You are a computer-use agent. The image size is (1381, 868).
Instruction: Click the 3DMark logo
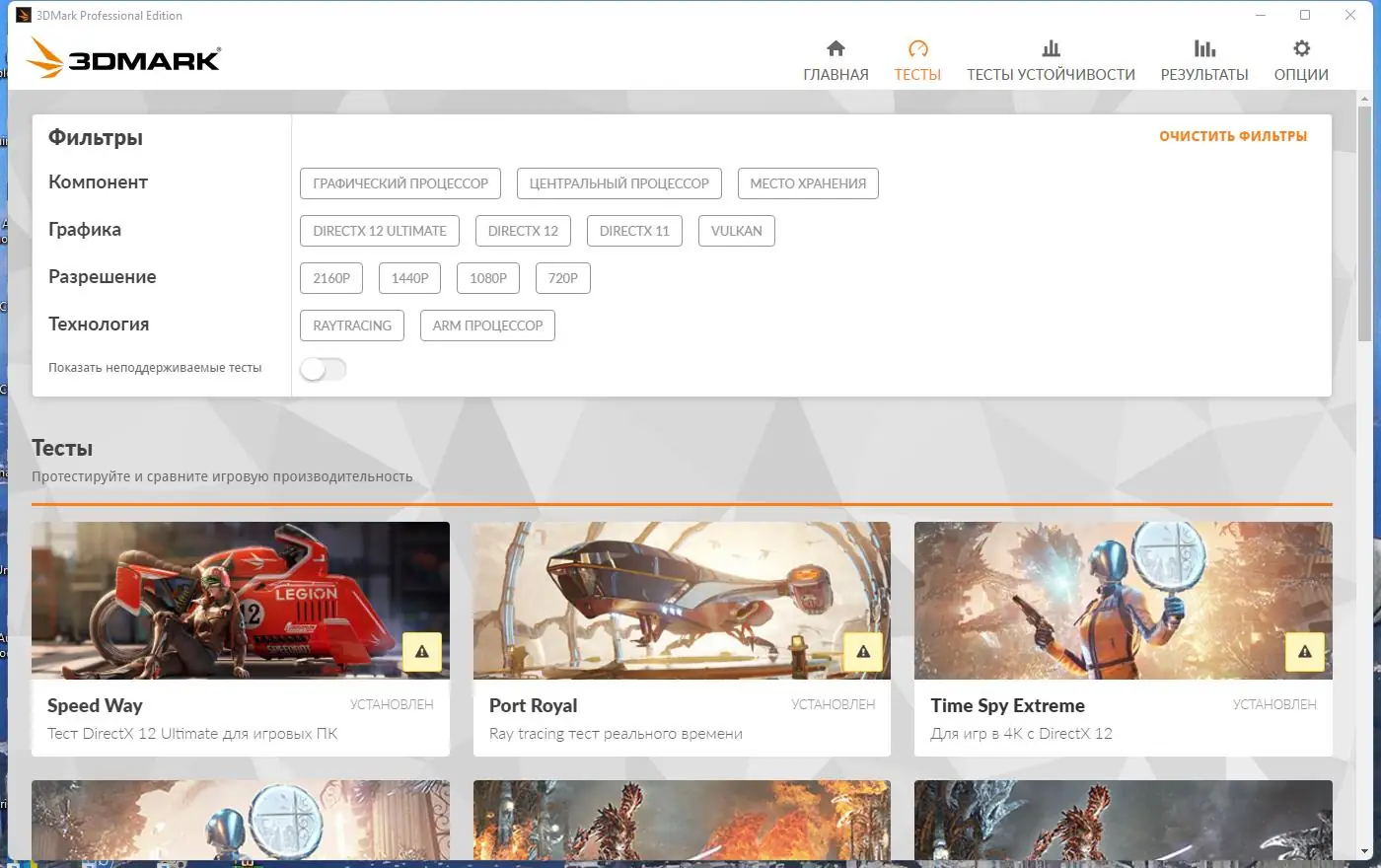point(122,57)
